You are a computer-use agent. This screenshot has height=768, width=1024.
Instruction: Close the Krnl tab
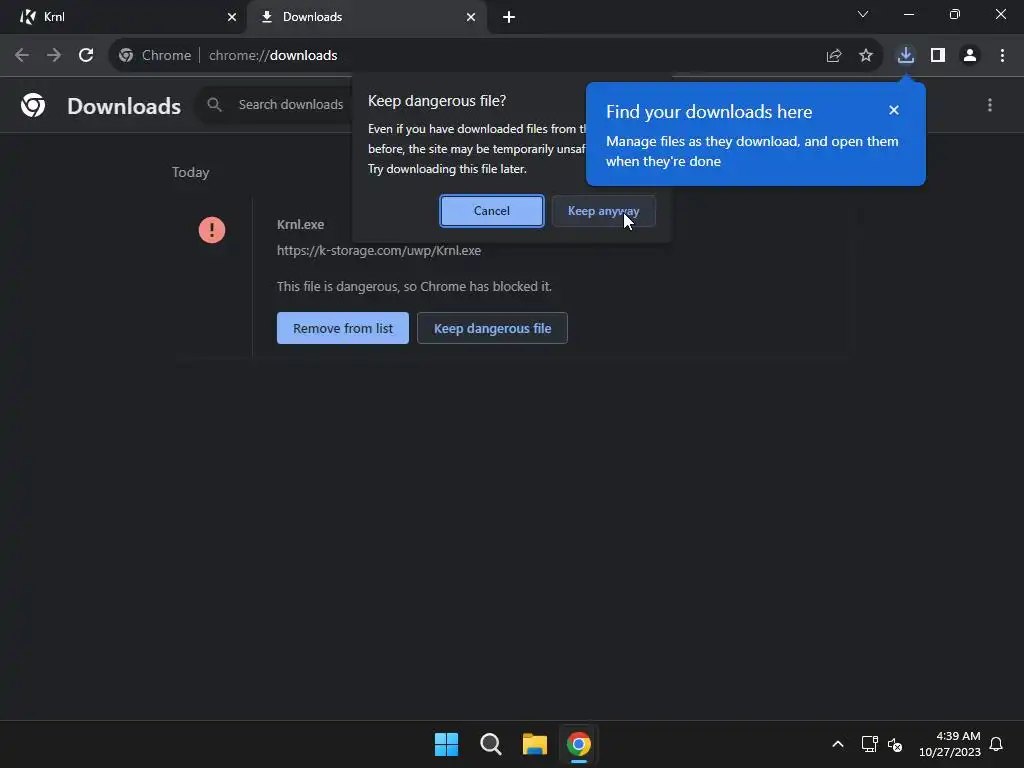[x=232, y=17]
